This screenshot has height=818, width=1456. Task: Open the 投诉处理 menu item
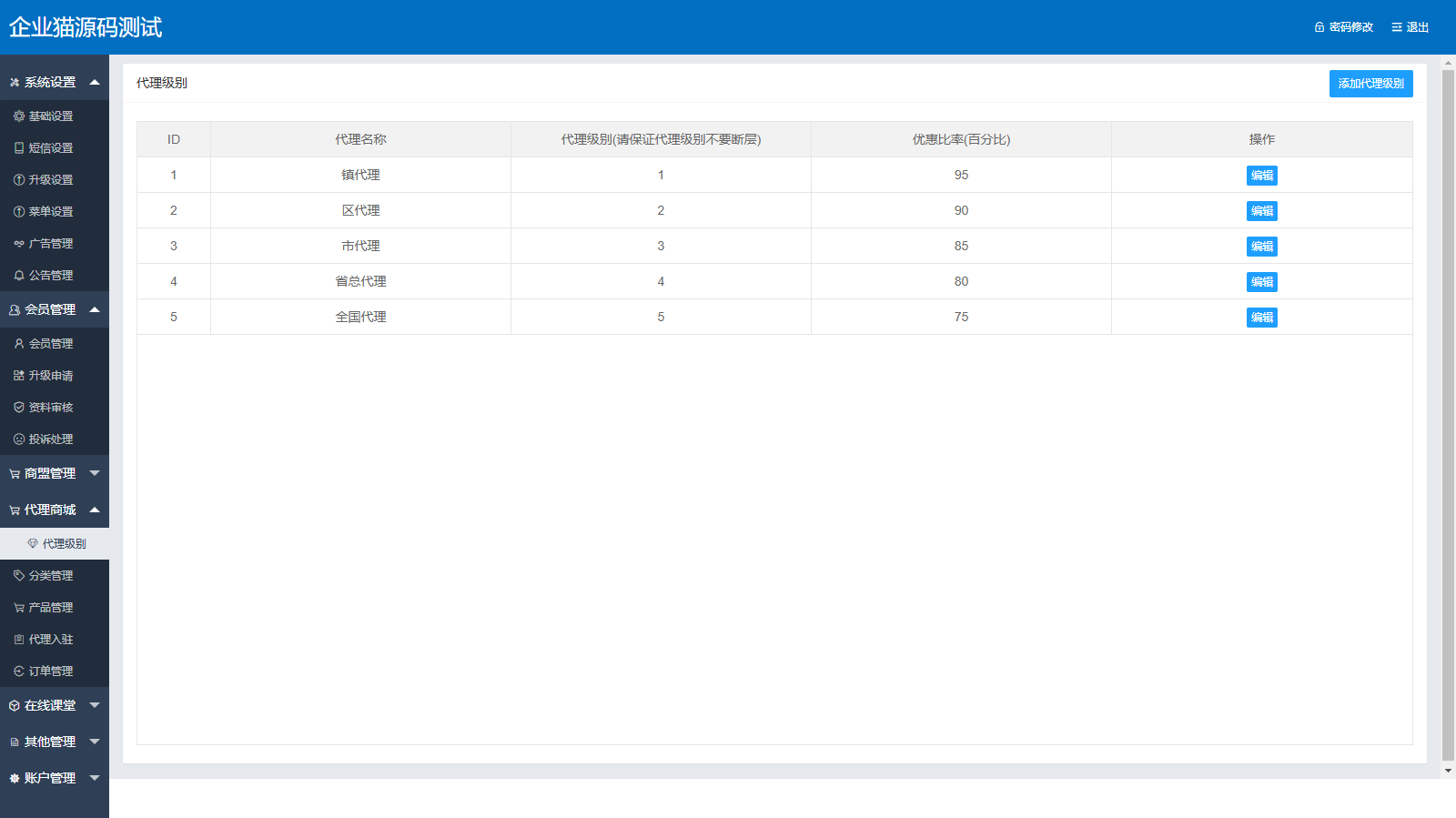coord(51,439)
